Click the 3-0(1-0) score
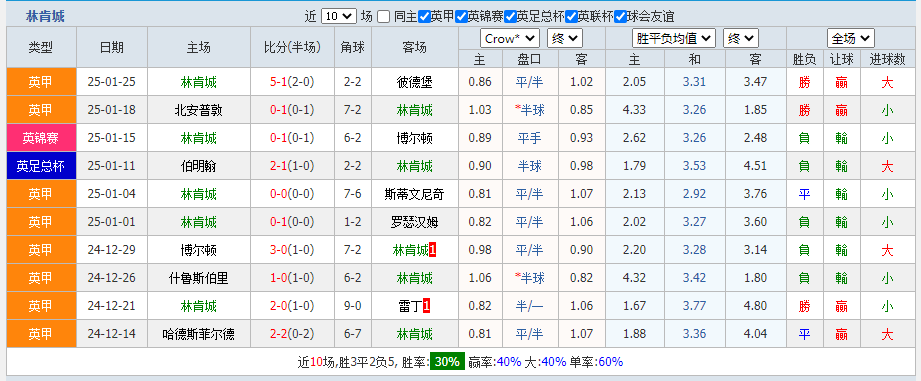 pos(292,251)
